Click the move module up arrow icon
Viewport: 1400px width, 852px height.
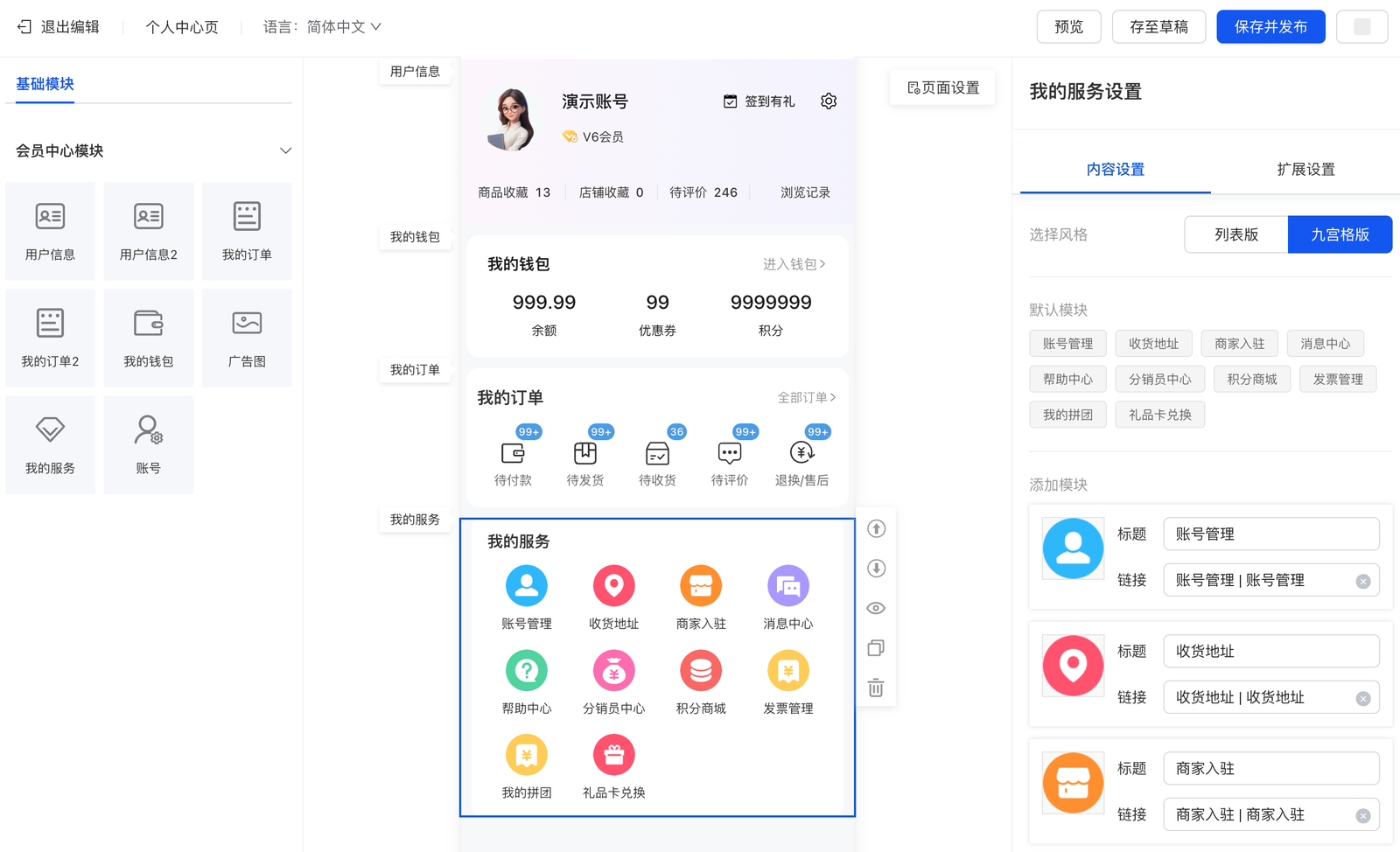click(876, 529)
